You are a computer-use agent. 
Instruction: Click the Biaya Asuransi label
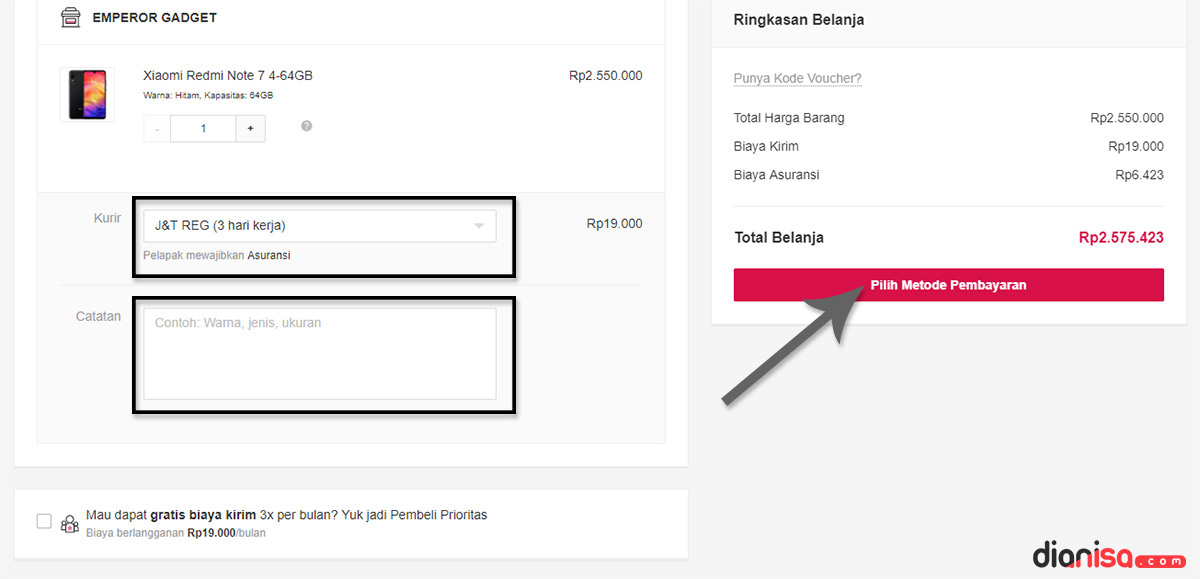point(776,175)
